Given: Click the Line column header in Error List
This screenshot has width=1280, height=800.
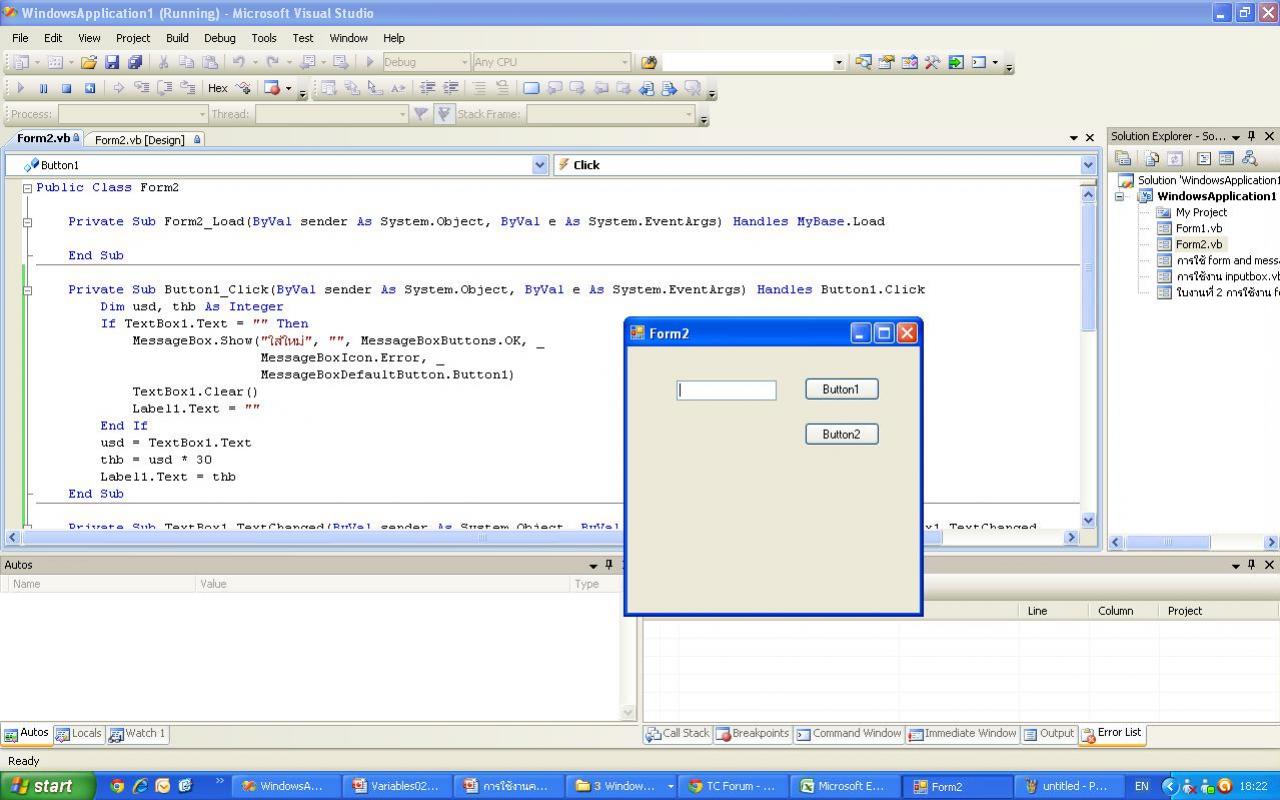Looking at the screenshot, I should pyautogui.click(x=1053, y=611).
